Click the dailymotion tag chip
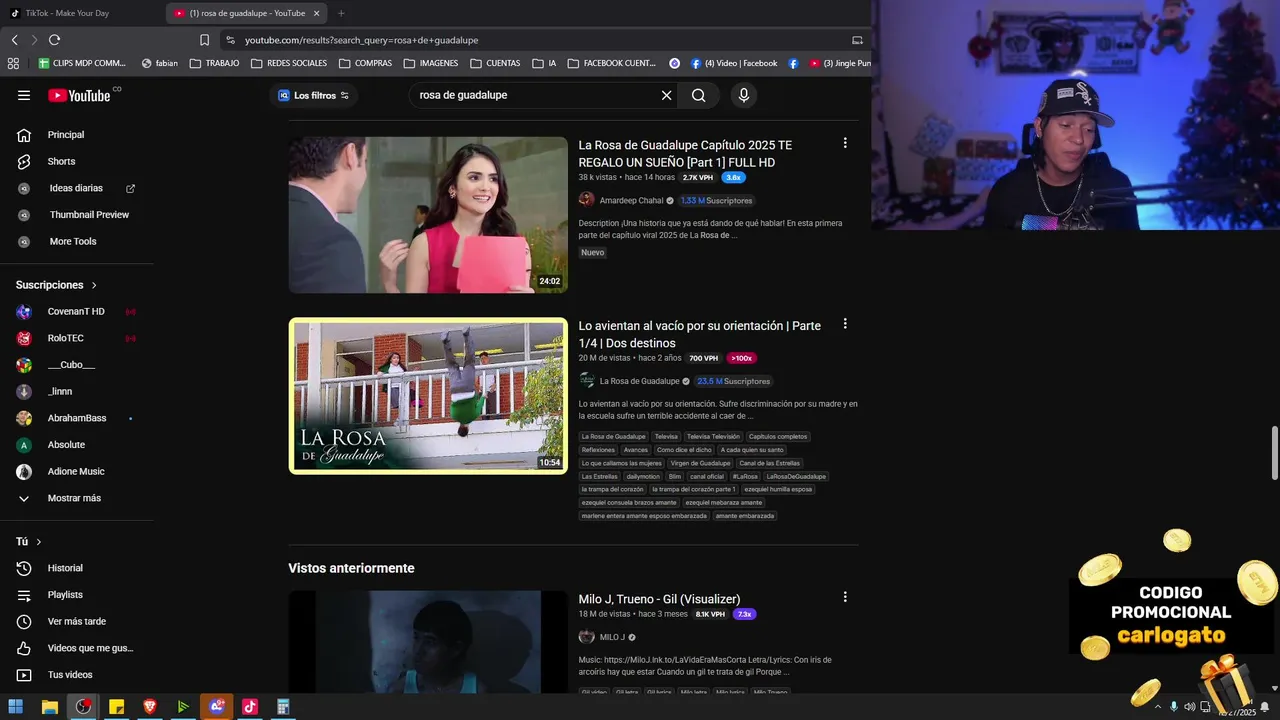 coord(643,476)
